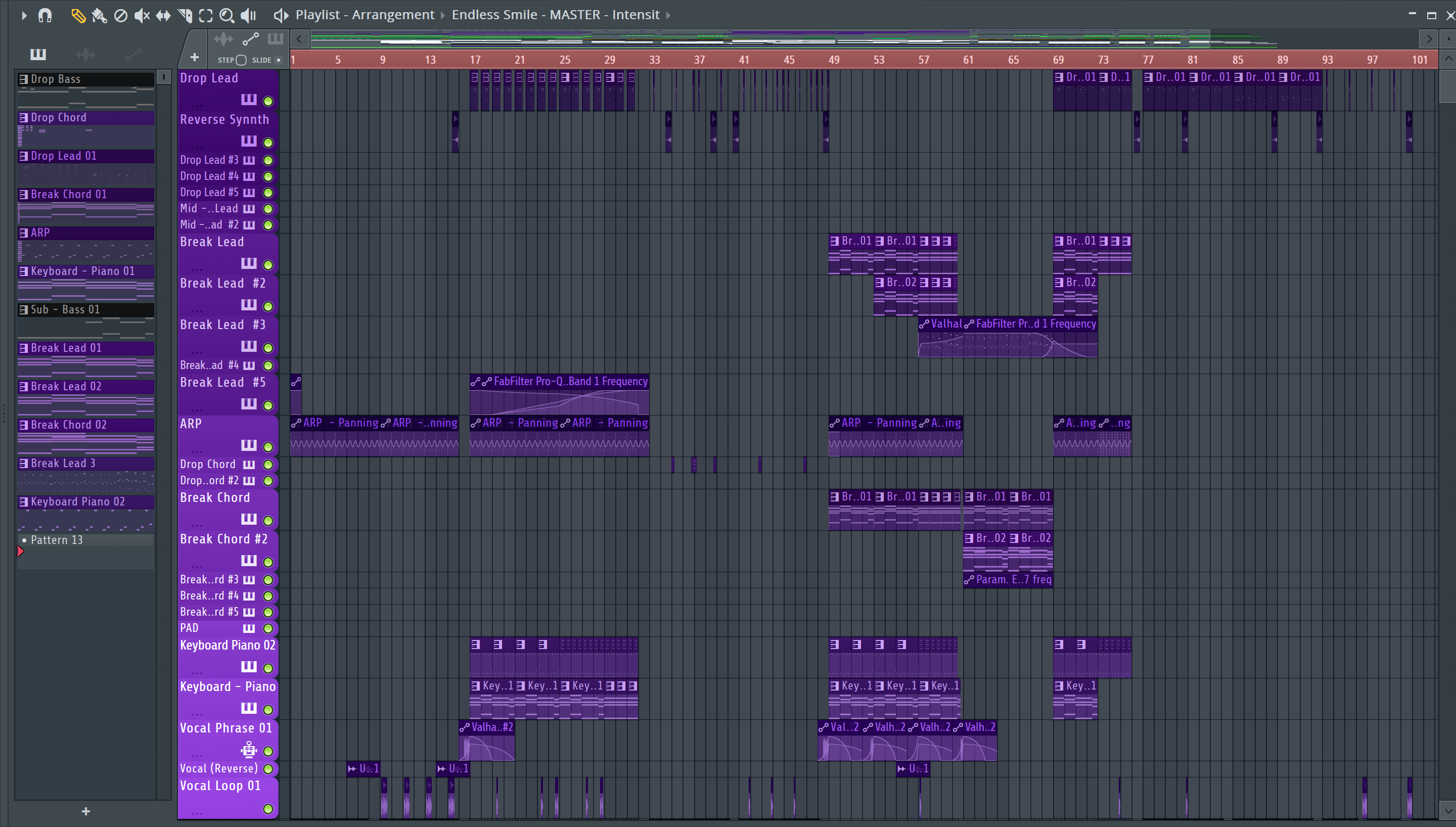Mute the Break Lead #5 track
The image size is (1456, 827).
point(268,405)
